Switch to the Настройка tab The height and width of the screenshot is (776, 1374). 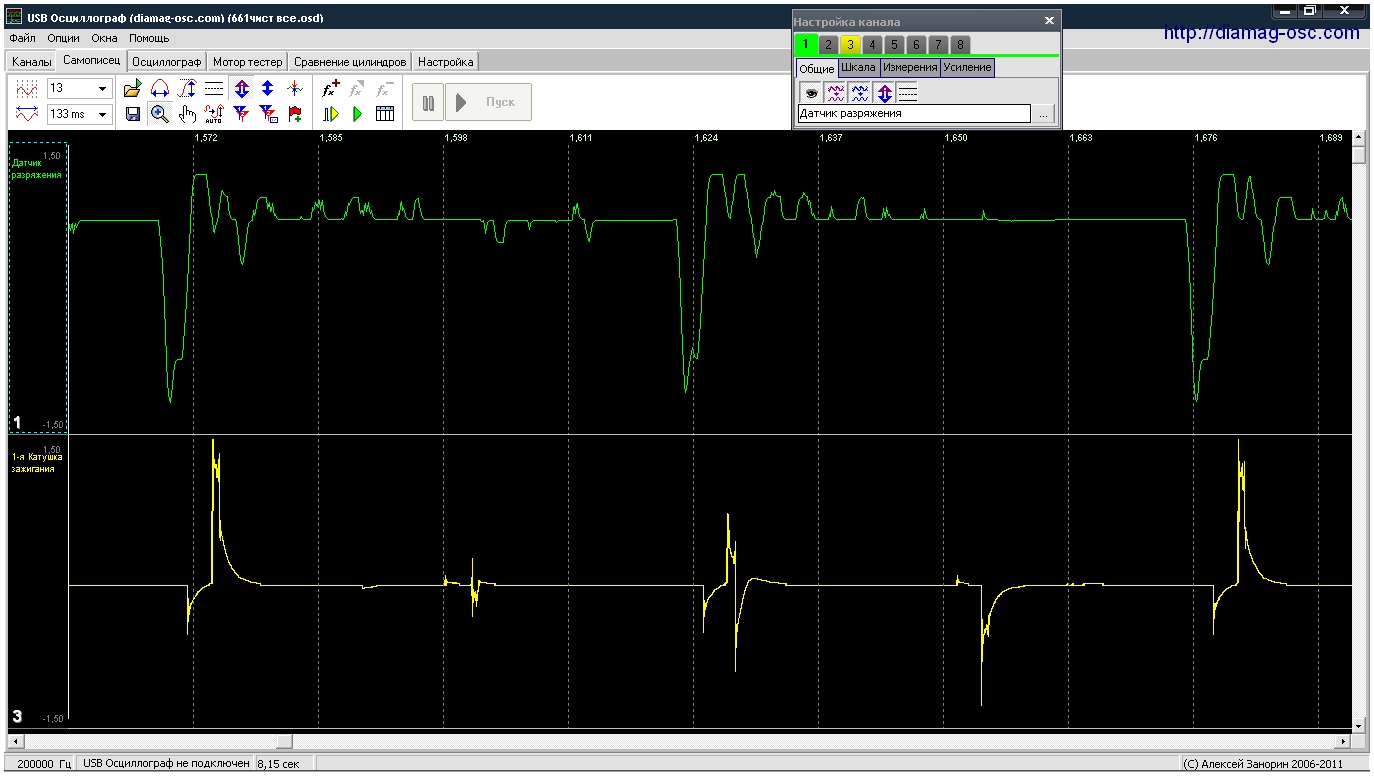click(446, 62)
